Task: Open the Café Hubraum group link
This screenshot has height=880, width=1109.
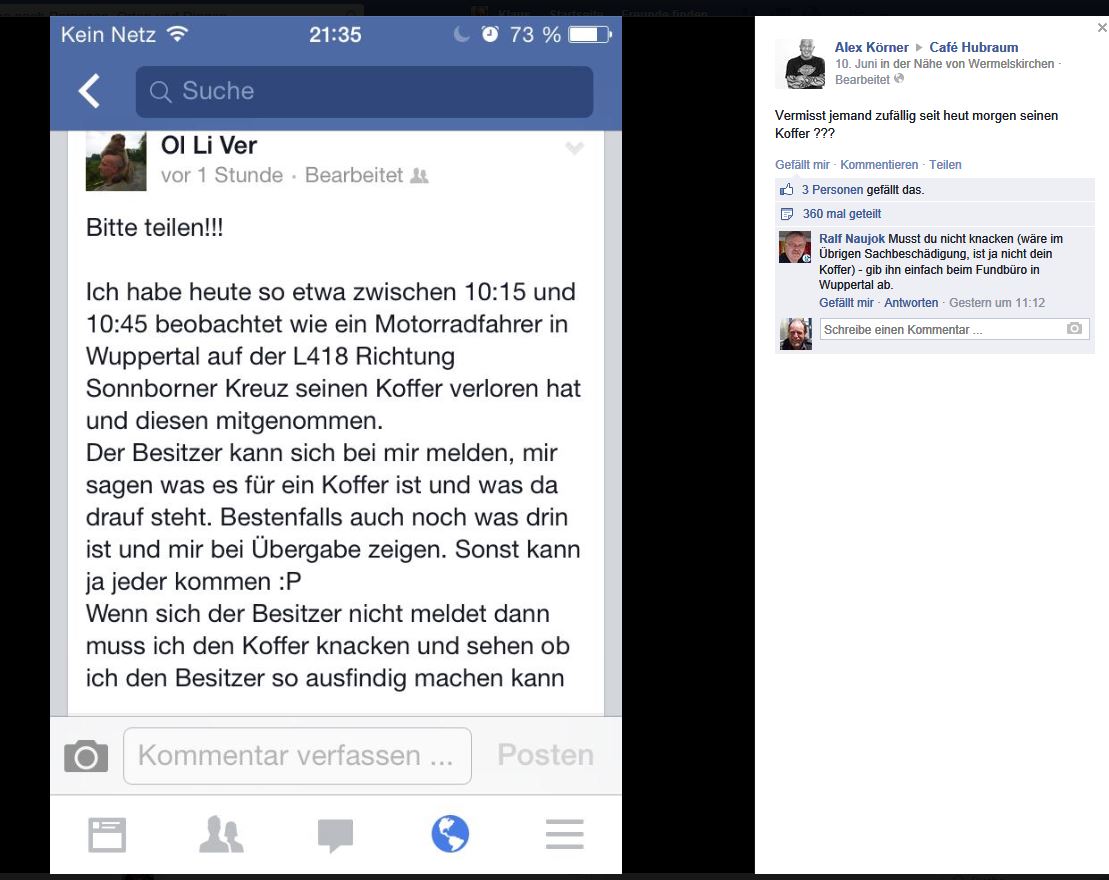Action: click(x=973, y=47)
